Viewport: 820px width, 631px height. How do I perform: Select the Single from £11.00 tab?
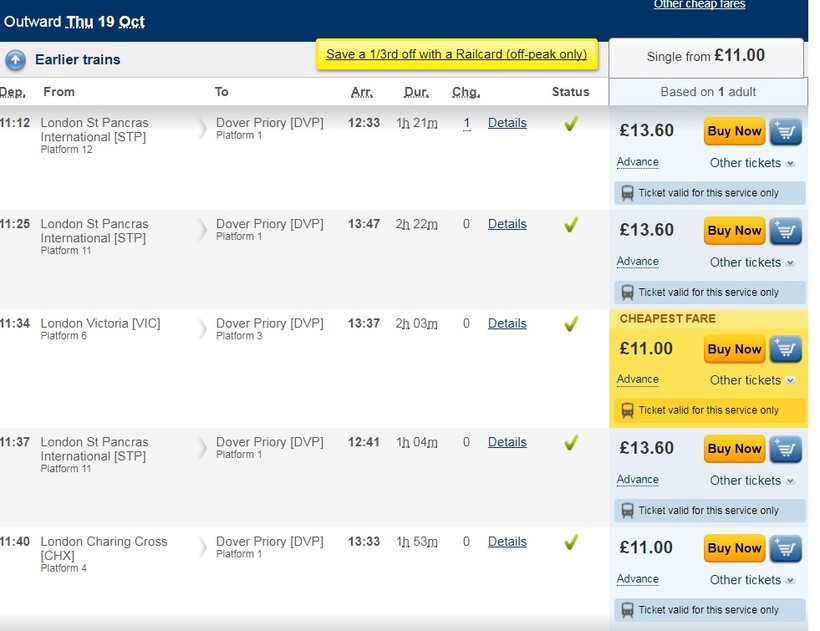click(706, 57)
